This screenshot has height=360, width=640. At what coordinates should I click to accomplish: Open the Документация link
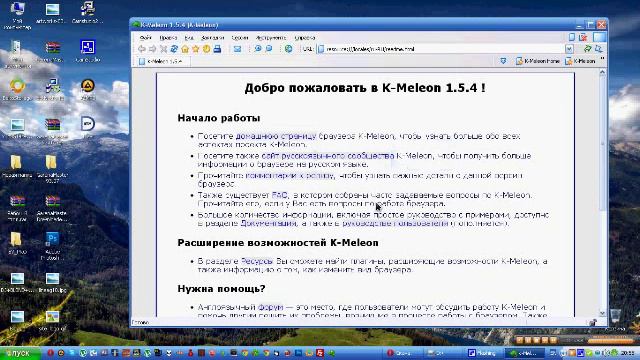point(268,223)
